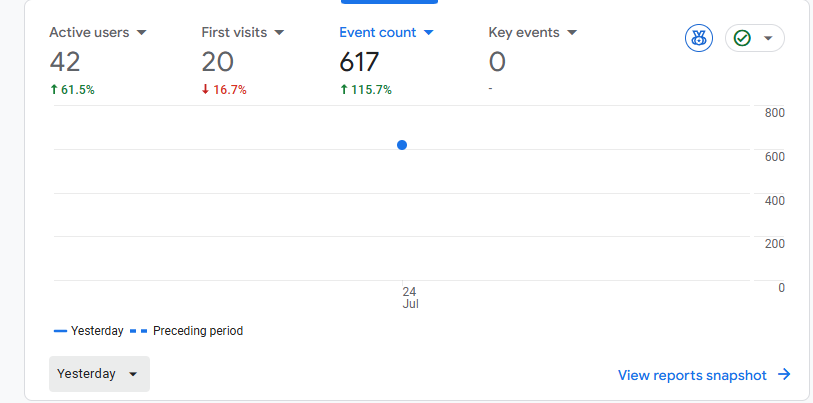
Task: Select the Active users value 42
Action: point(65,62)
